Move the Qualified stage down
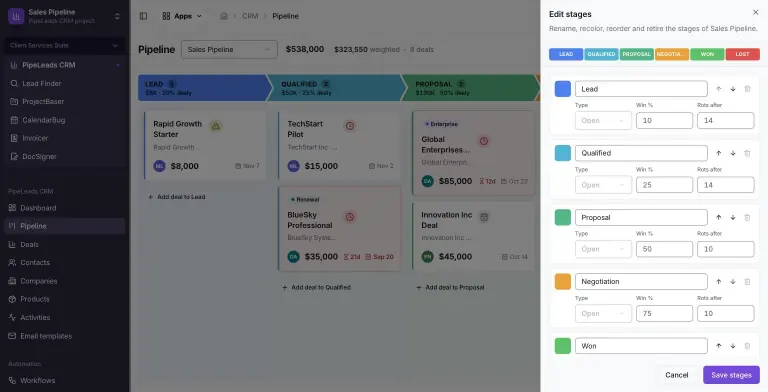The image size is (768, 392). pyautogui.click(x=733, y=153)
